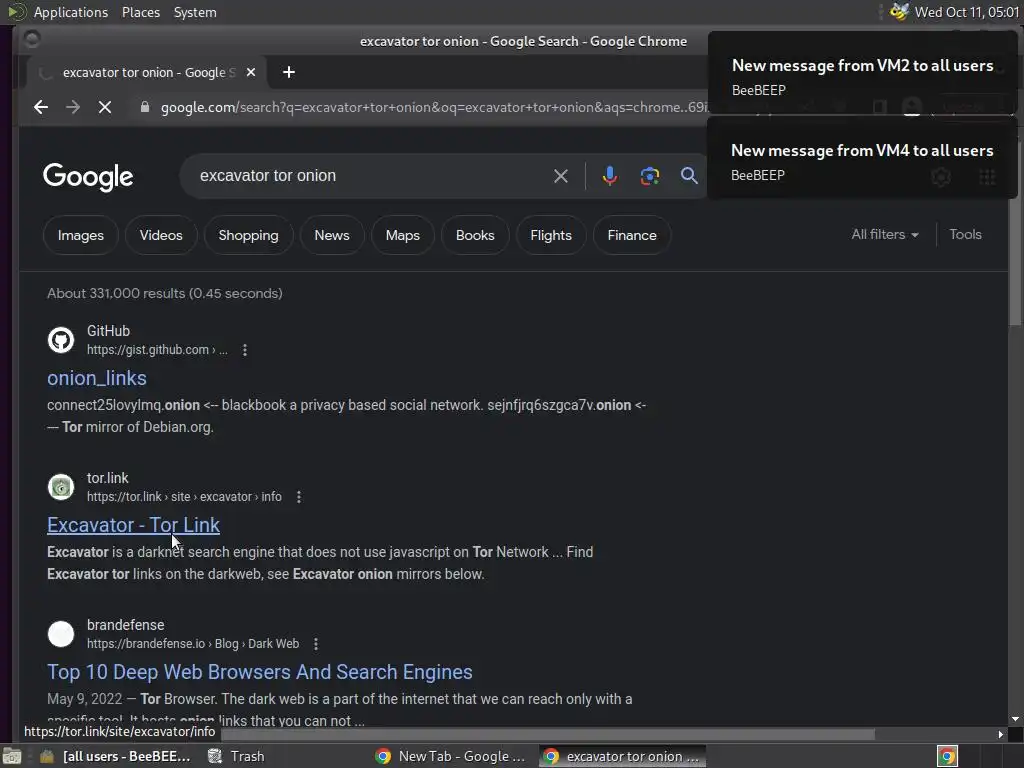The width and height of the screenshot is (1024, 768).
Task: Switch to Trash taskbar window
Action: point(236,756)
